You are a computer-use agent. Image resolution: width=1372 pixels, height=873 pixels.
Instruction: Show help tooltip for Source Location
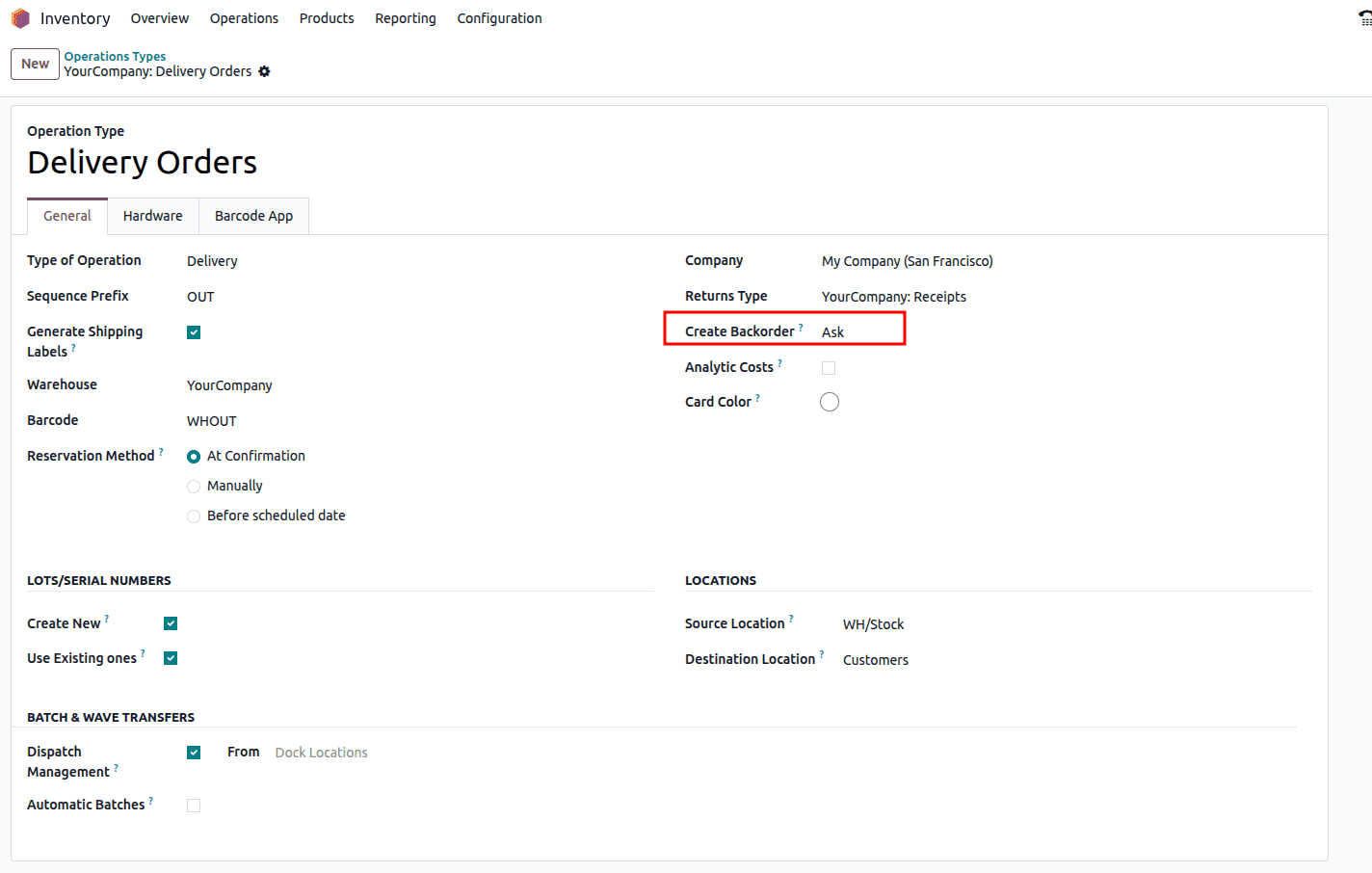click(x=791, y=619)
